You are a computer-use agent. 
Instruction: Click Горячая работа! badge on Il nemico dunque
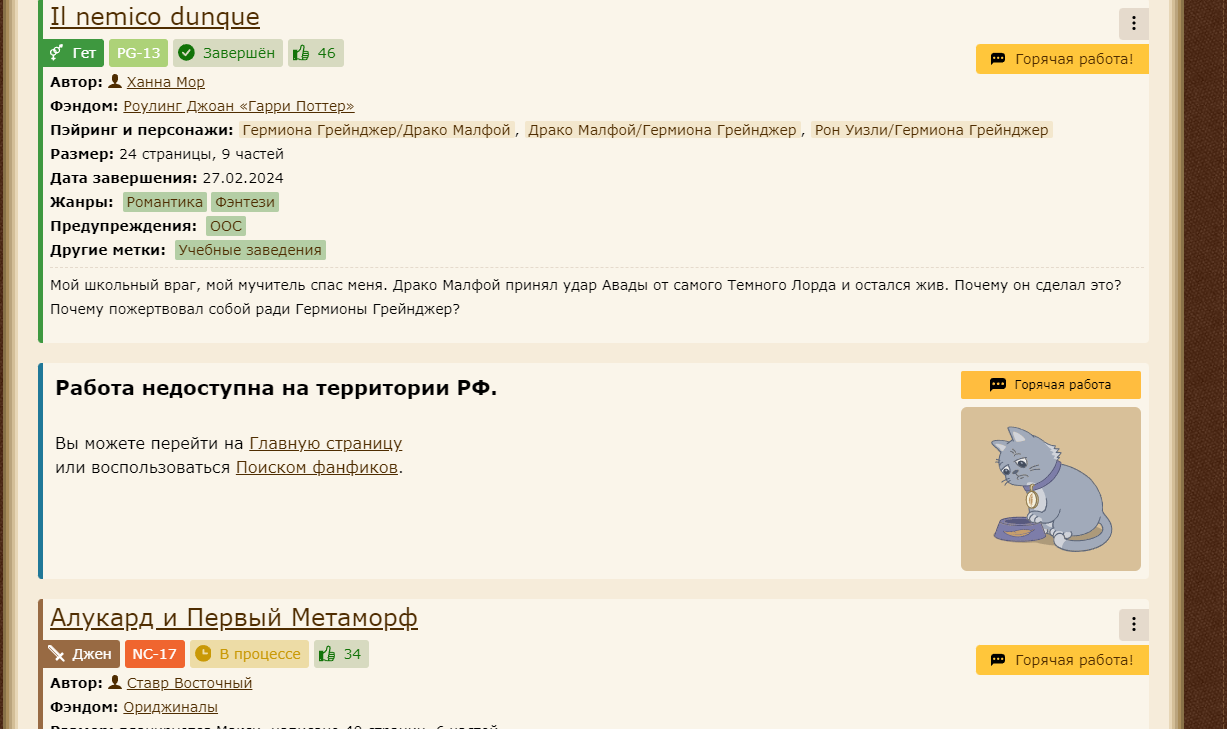point(1062,59)
